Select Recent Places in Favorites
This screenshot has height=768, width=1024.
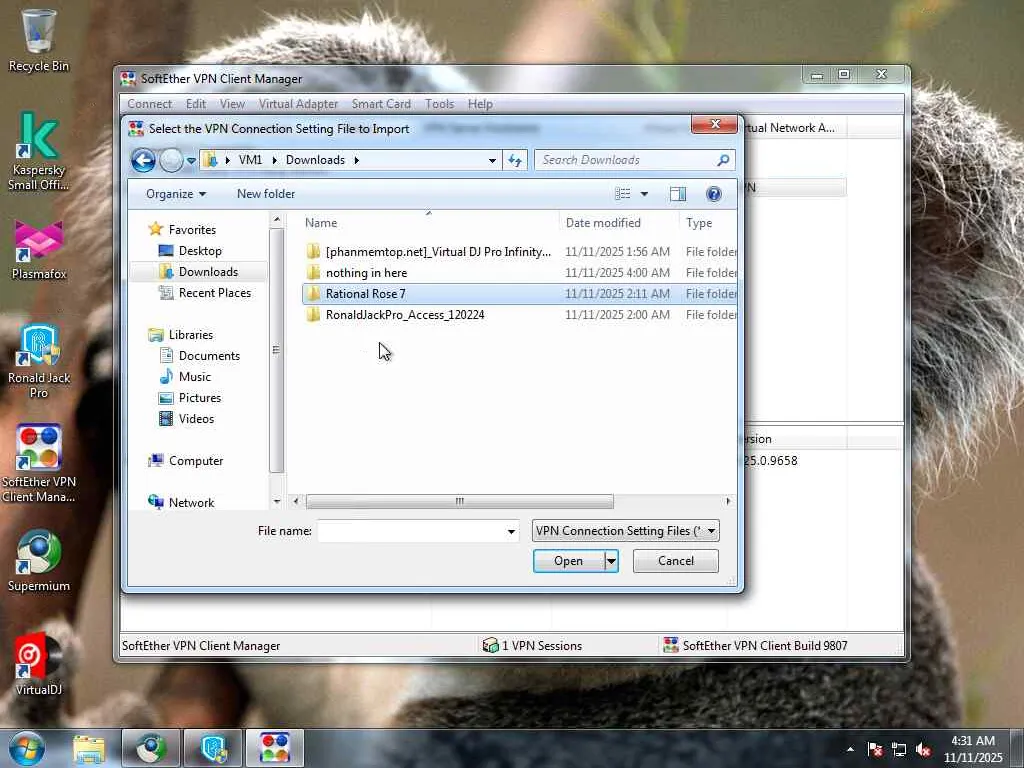click(x=214, y=293)
